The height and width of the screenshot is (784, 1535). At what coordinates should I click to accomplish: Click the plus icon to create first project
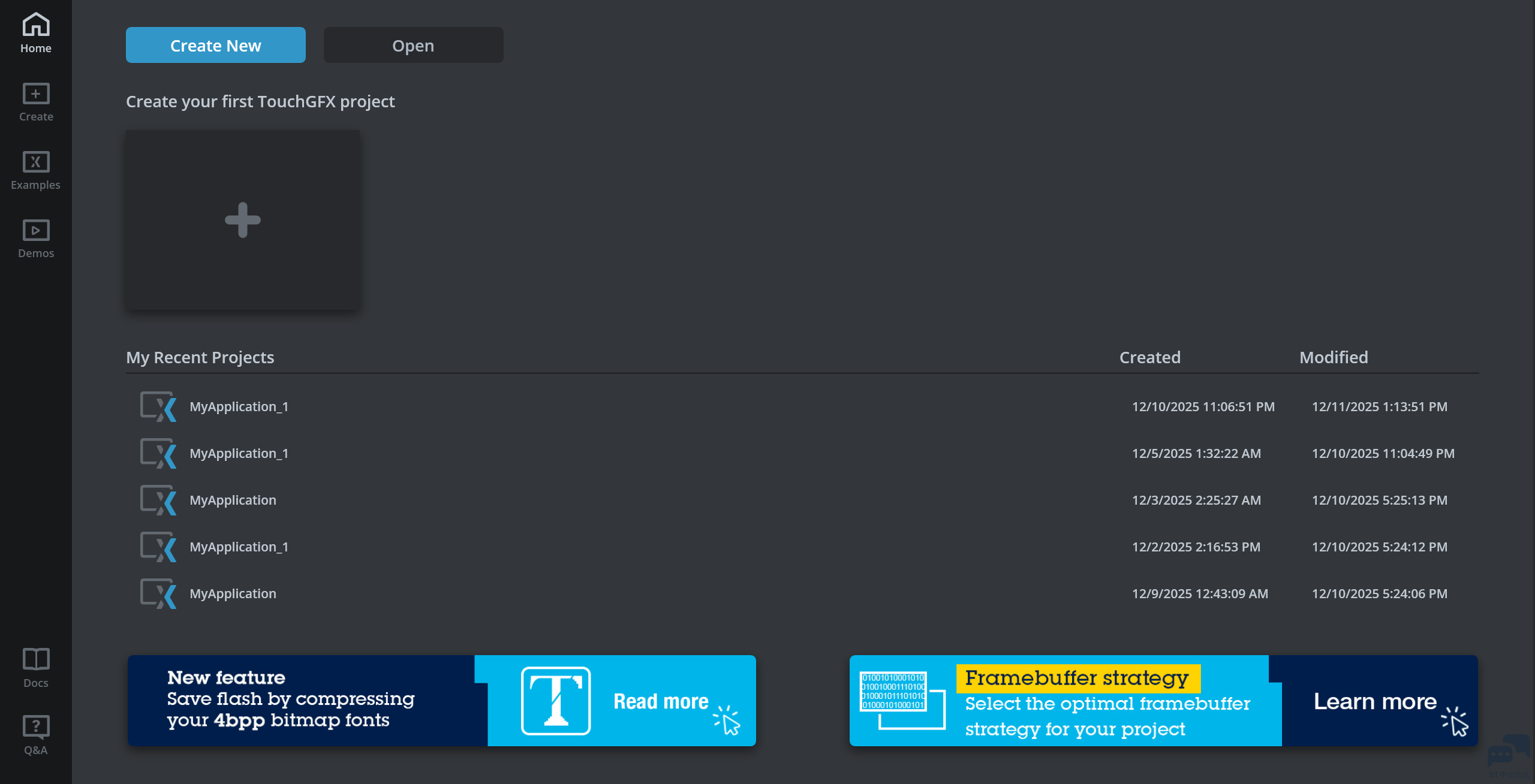[243, 220]
